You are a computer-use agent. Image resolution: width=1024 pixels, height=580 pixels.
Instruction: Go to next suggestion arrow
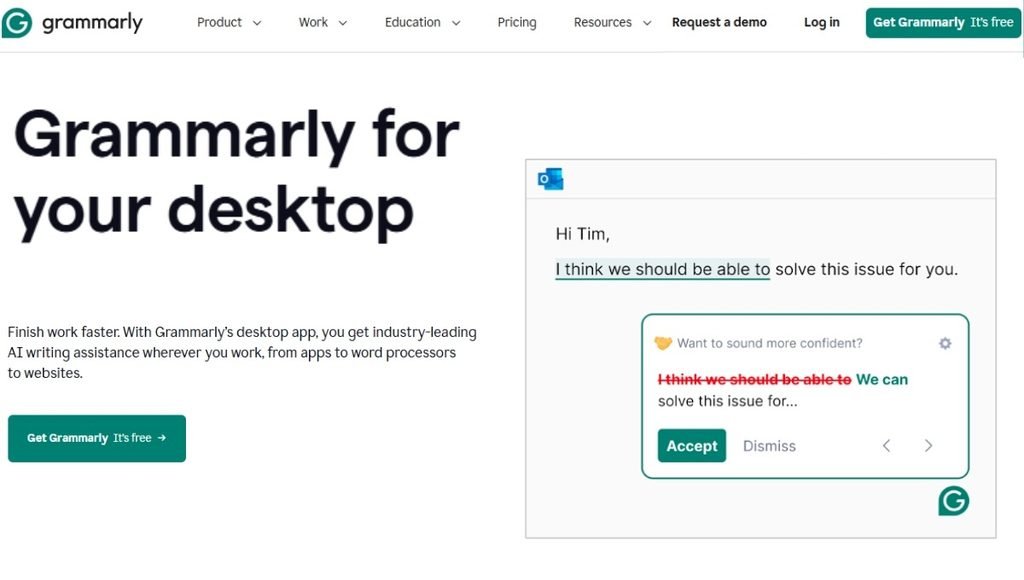(x=928, y=446)
